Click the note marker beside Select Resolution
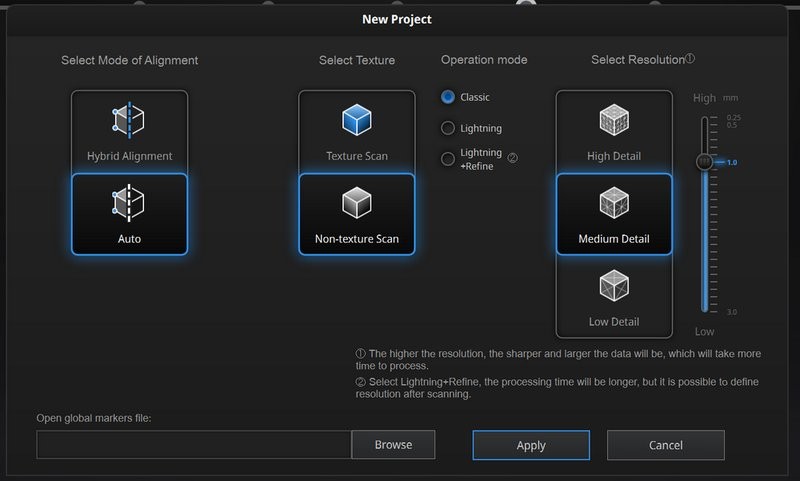Viewport: 800px width, 481px height. click(690, 59)
